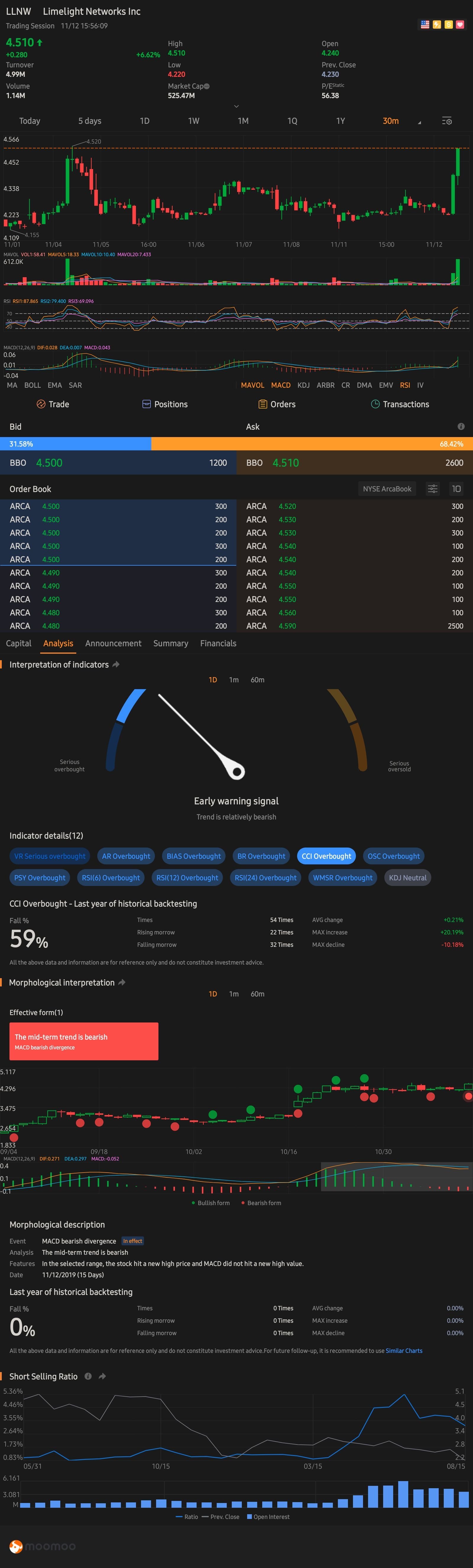Tap the Order Book depth 10 icon
Screen dimensions: 473x1568
click(x=456, y=489)
